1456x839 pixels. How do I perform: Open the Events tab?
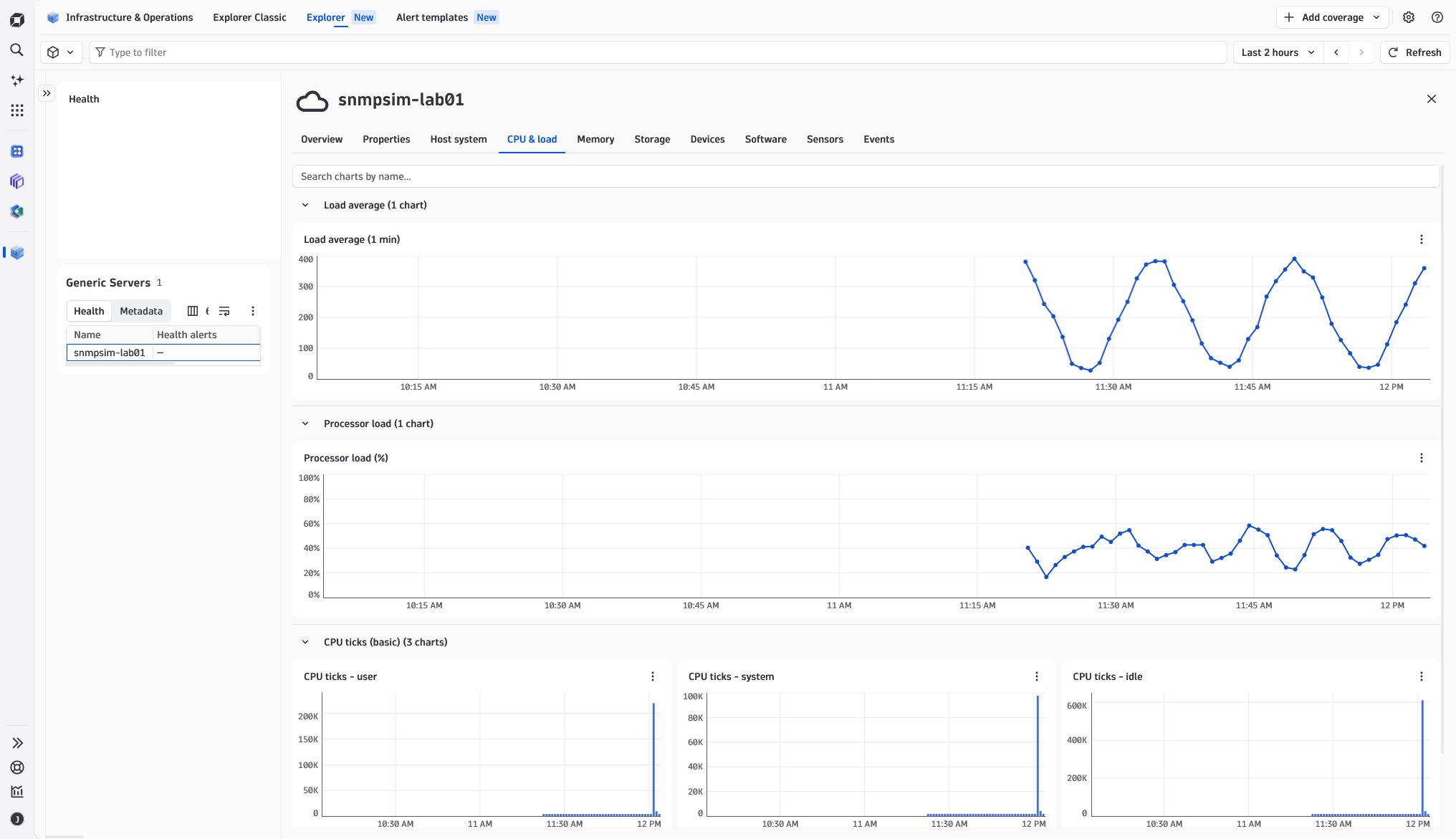(878, 139)
